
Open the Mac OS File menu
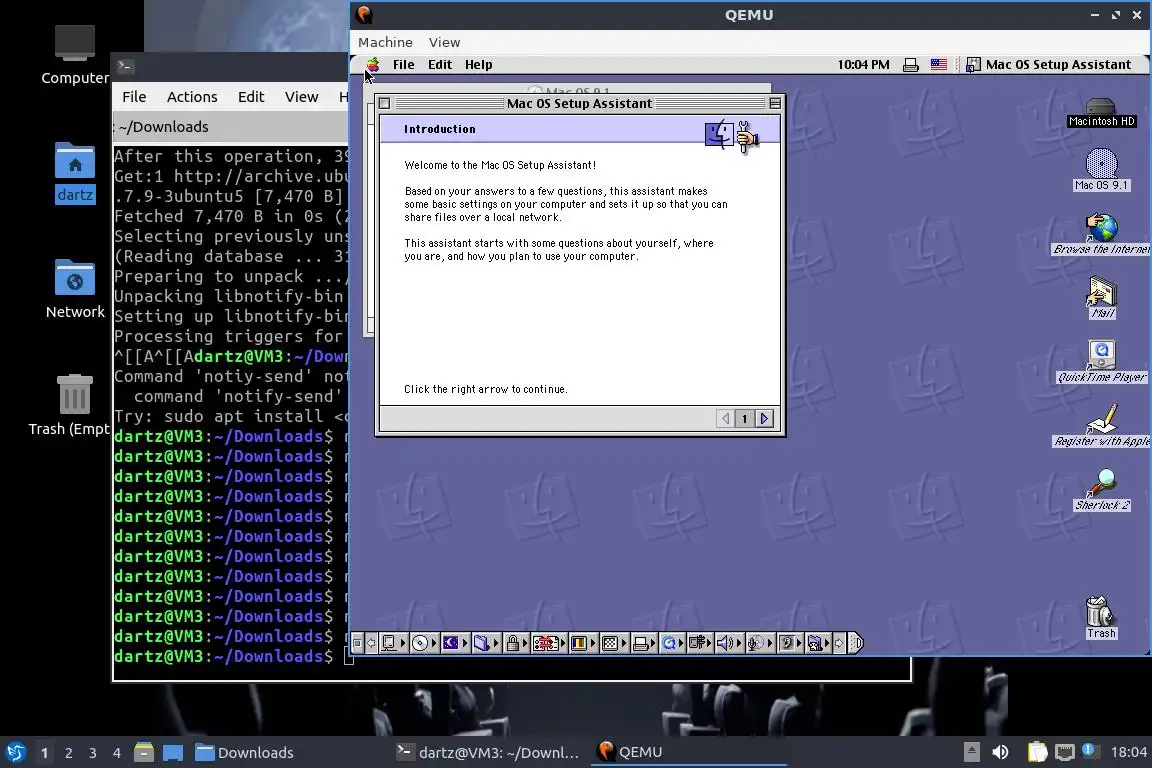pos(403,65)
